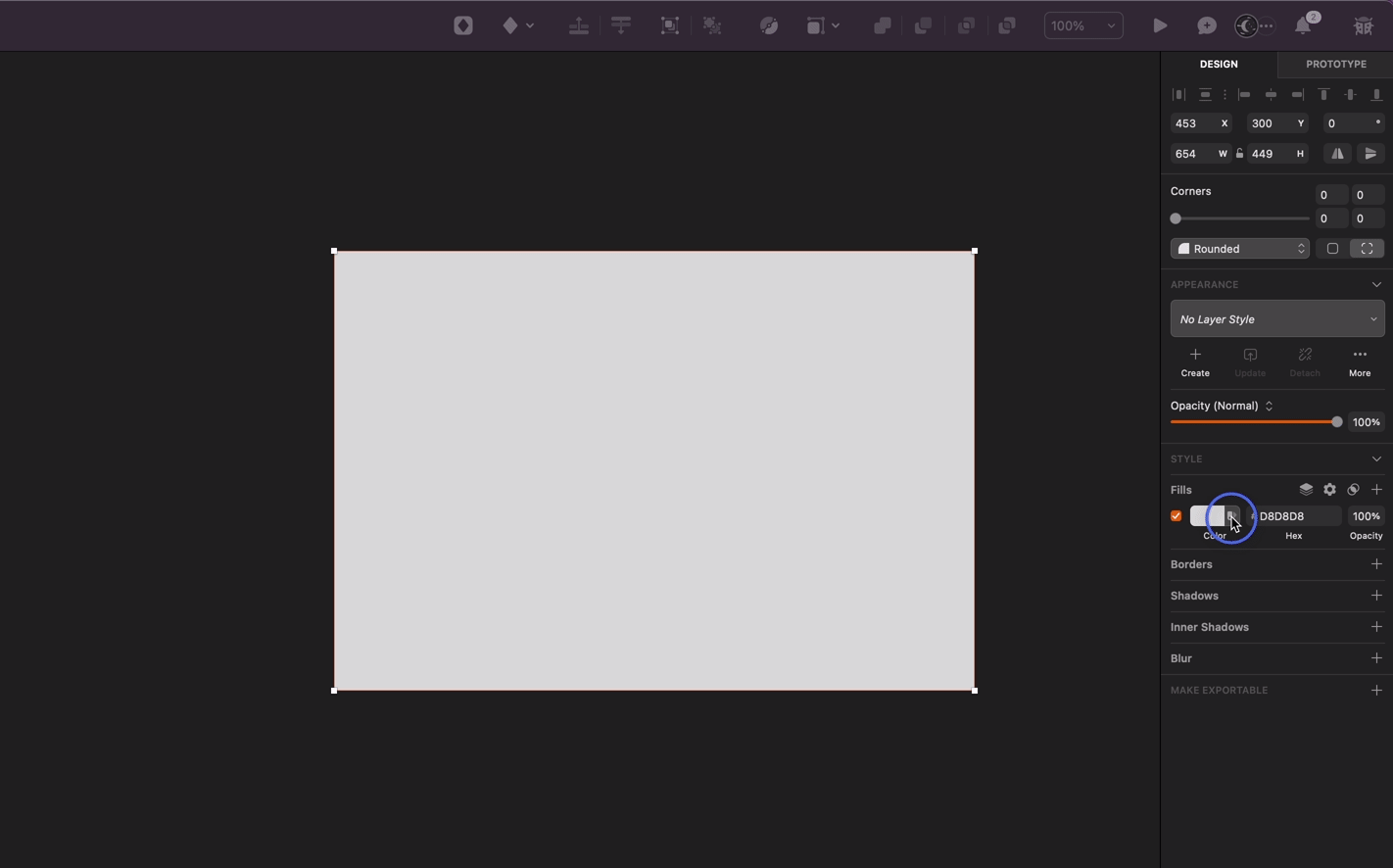Viewport: 1393px width, 868px height.
Task: Open the fill settings gear in Fills
Action: pyautogui.click(x=1329, y=489)
